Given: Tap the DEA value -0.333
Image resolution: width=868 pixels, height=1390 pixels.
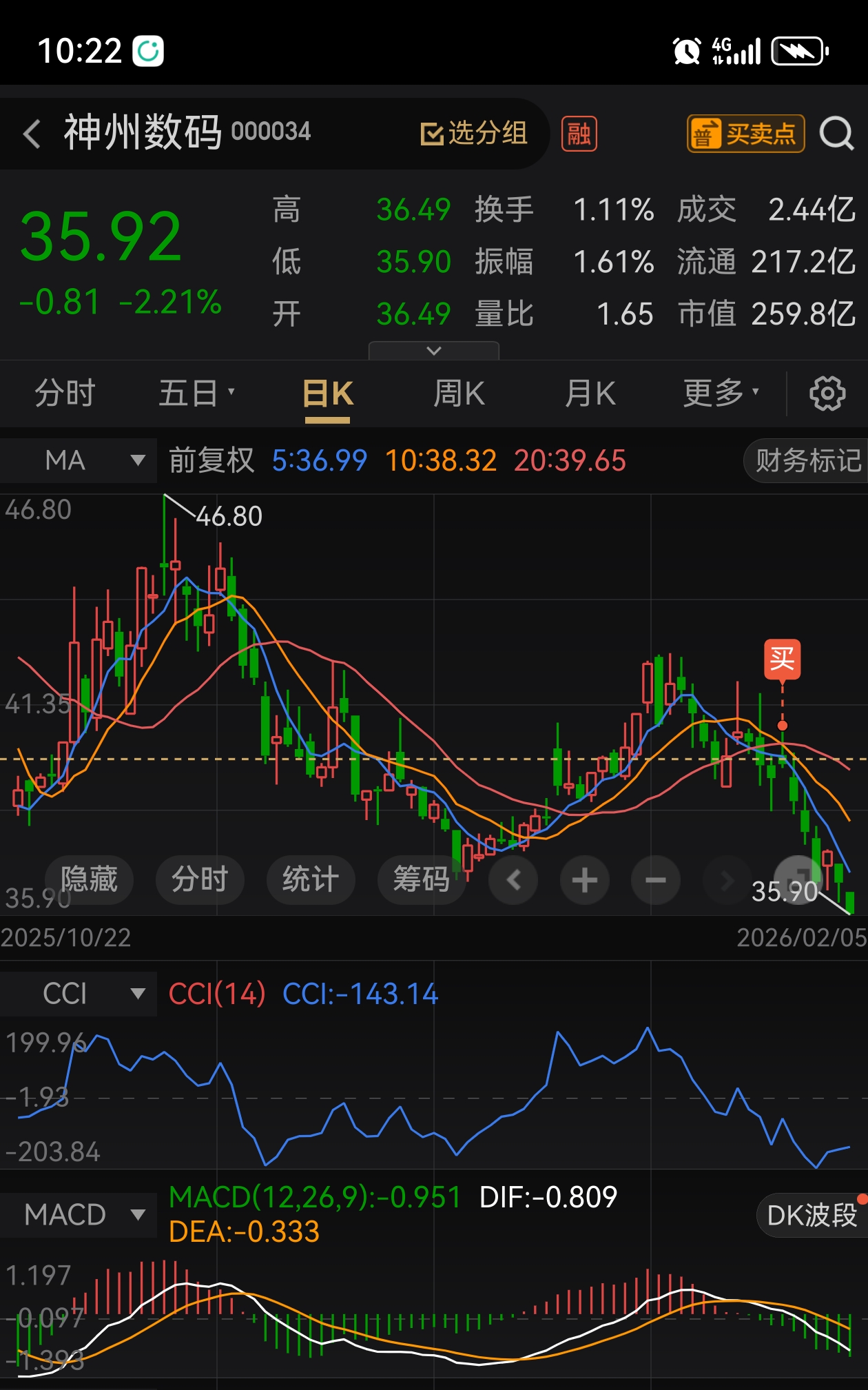Looking at the screenshot, I should tap(244, 1231).
